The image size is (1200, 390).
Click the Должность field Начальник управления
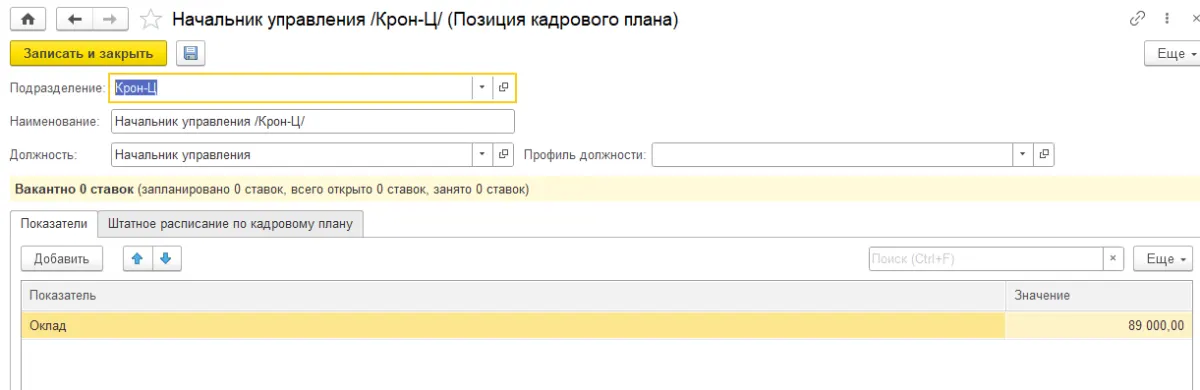pyautogui.click(x=290, y=155)
